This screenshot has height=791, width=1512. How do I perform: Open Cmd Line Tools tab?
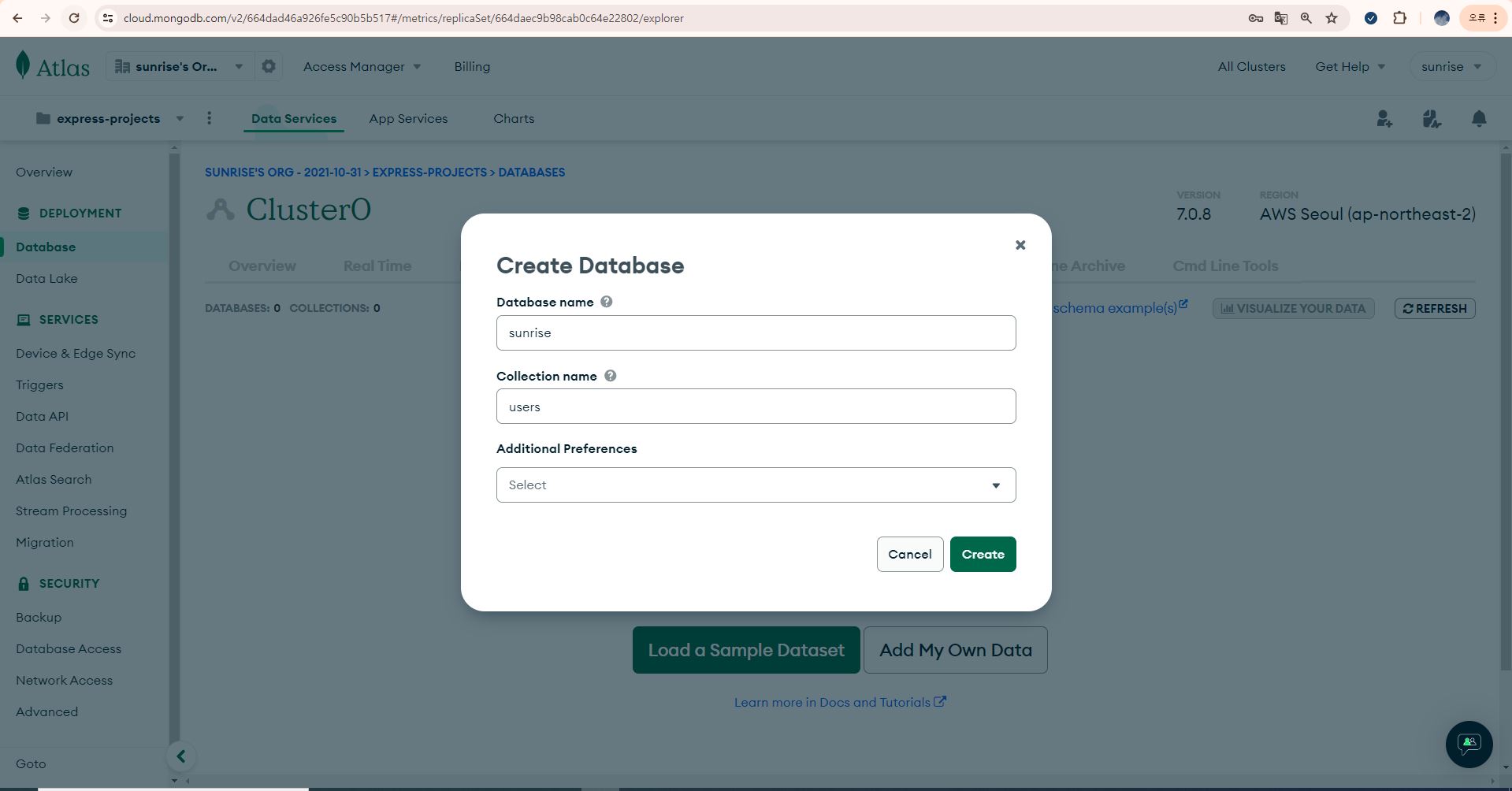coord(1225,266)
